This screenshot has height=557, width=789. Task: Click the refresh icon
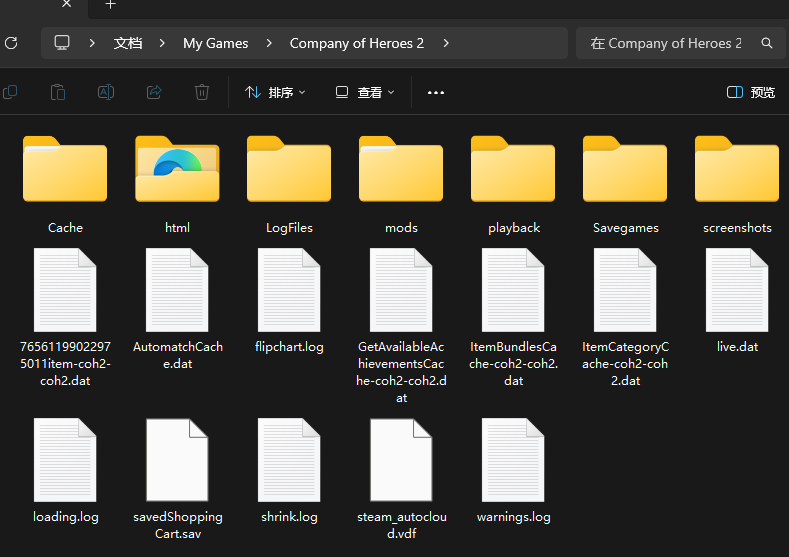coord(11,43)
